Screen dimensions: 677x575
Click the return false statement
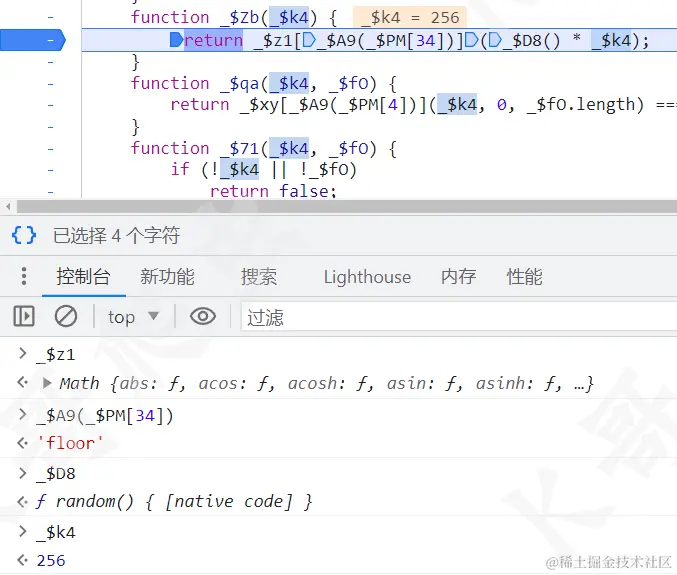pos(273,191)
